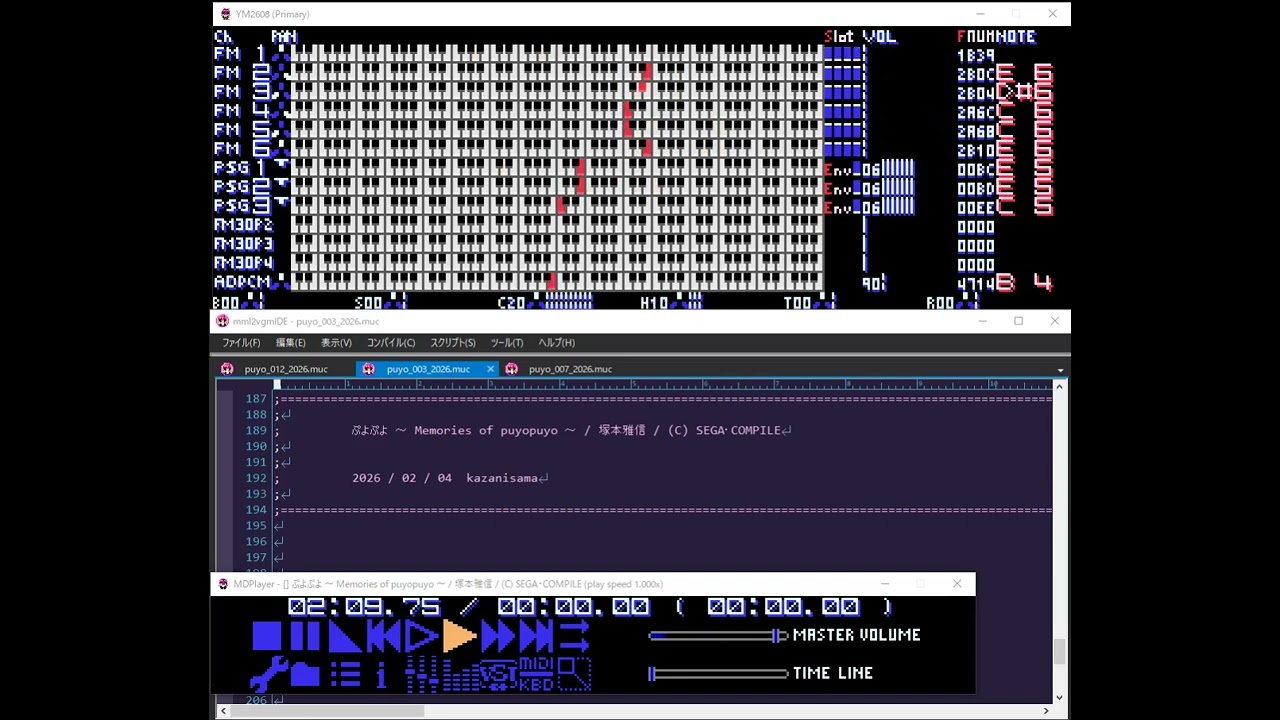Click line number 189 in the editor

pos(256,430)
